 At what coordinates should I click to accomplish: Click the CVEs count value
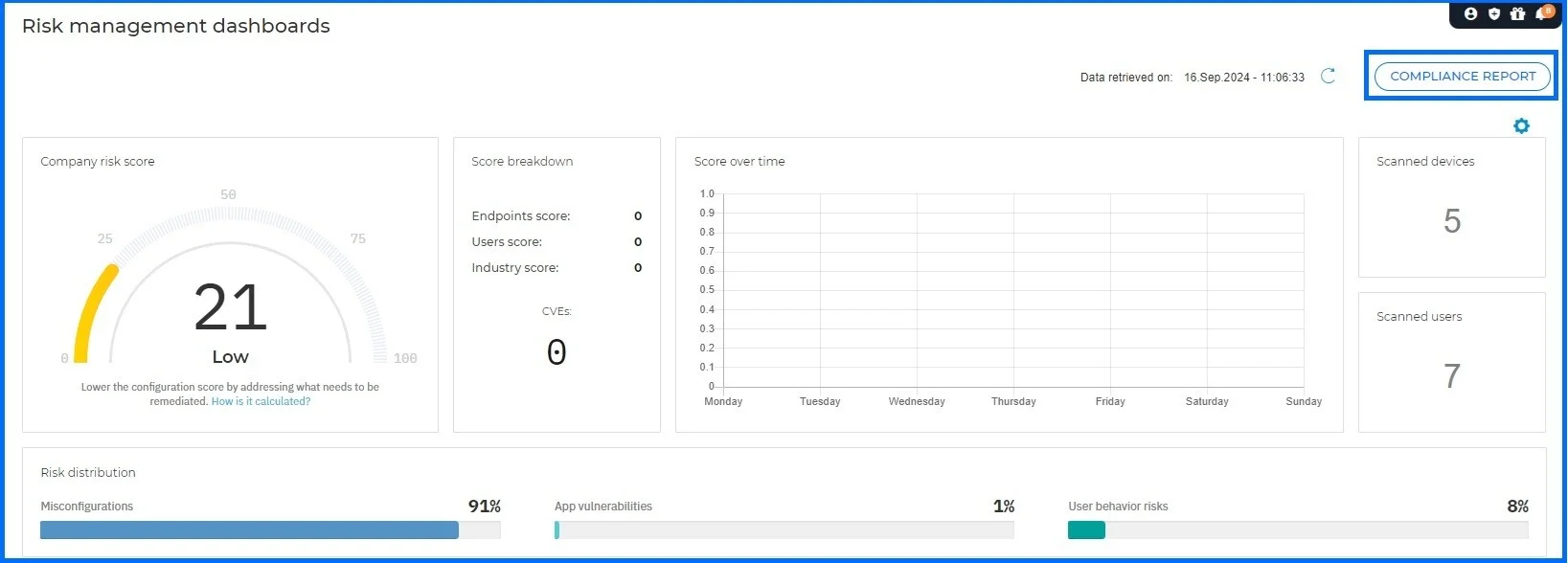coord(557,352)
